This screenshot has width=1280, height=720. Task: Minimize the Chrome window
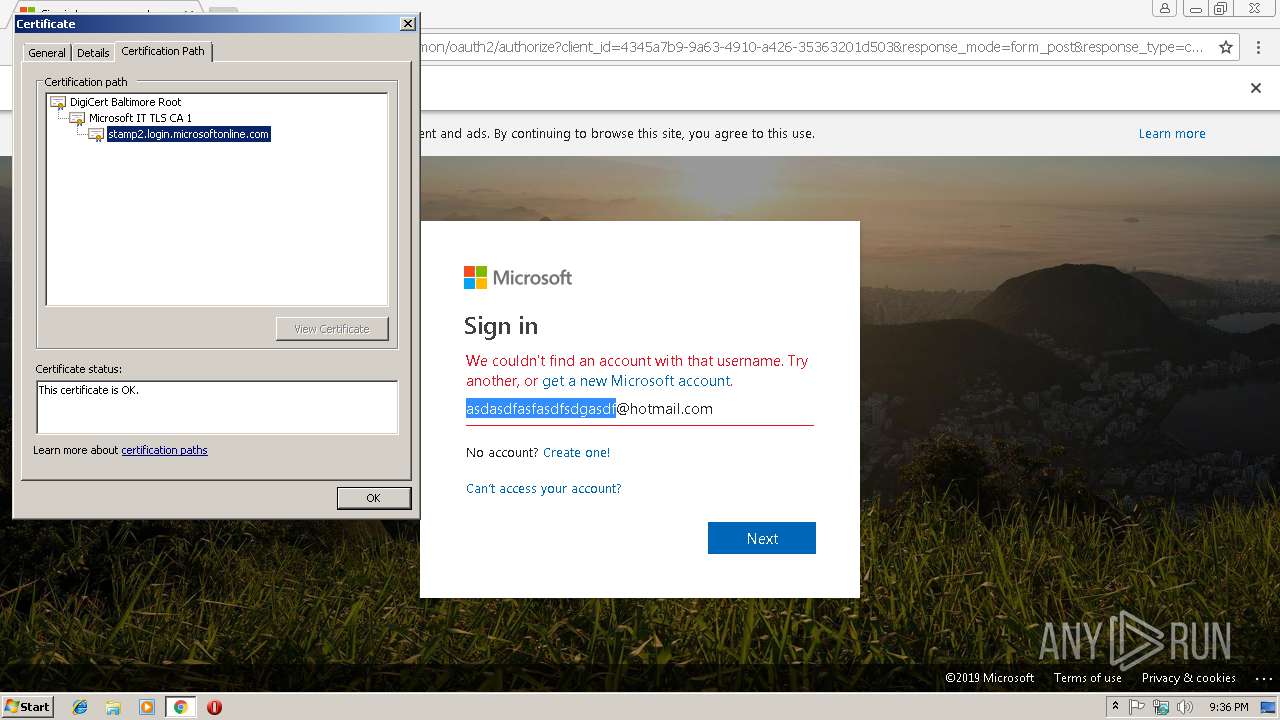(x=1195, y=9)
